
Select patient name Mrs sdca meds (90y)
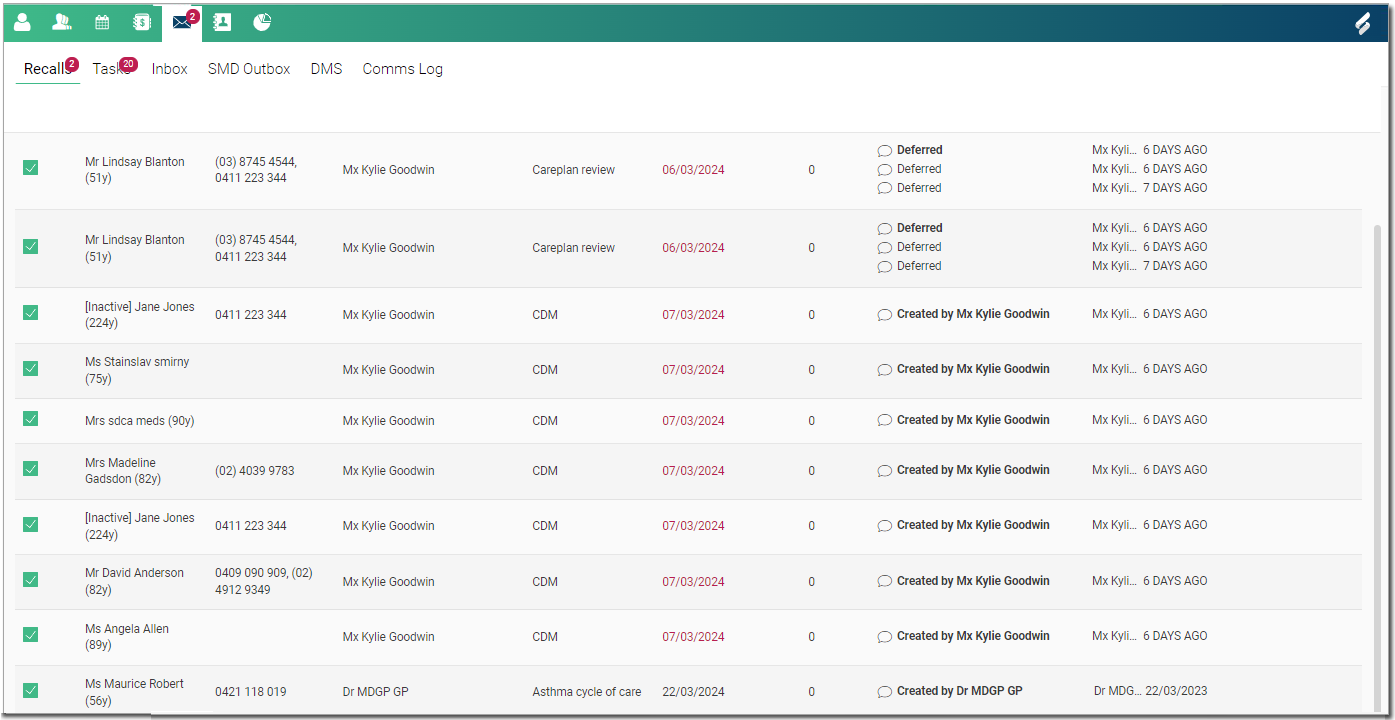click(x=140, y=421)
